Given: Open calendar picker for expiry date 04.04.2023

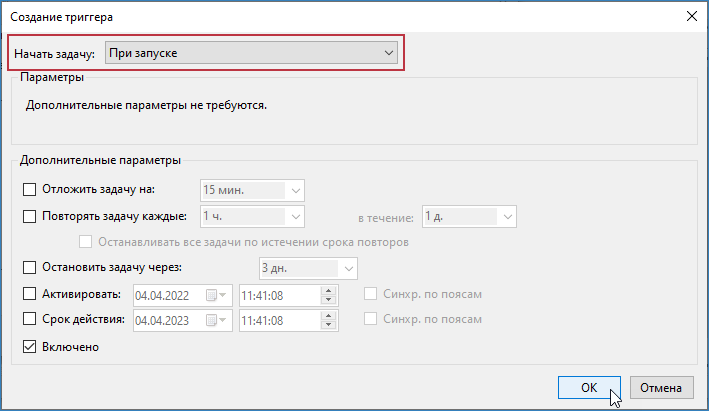Looking at the screenshot, I should point(217,321).
